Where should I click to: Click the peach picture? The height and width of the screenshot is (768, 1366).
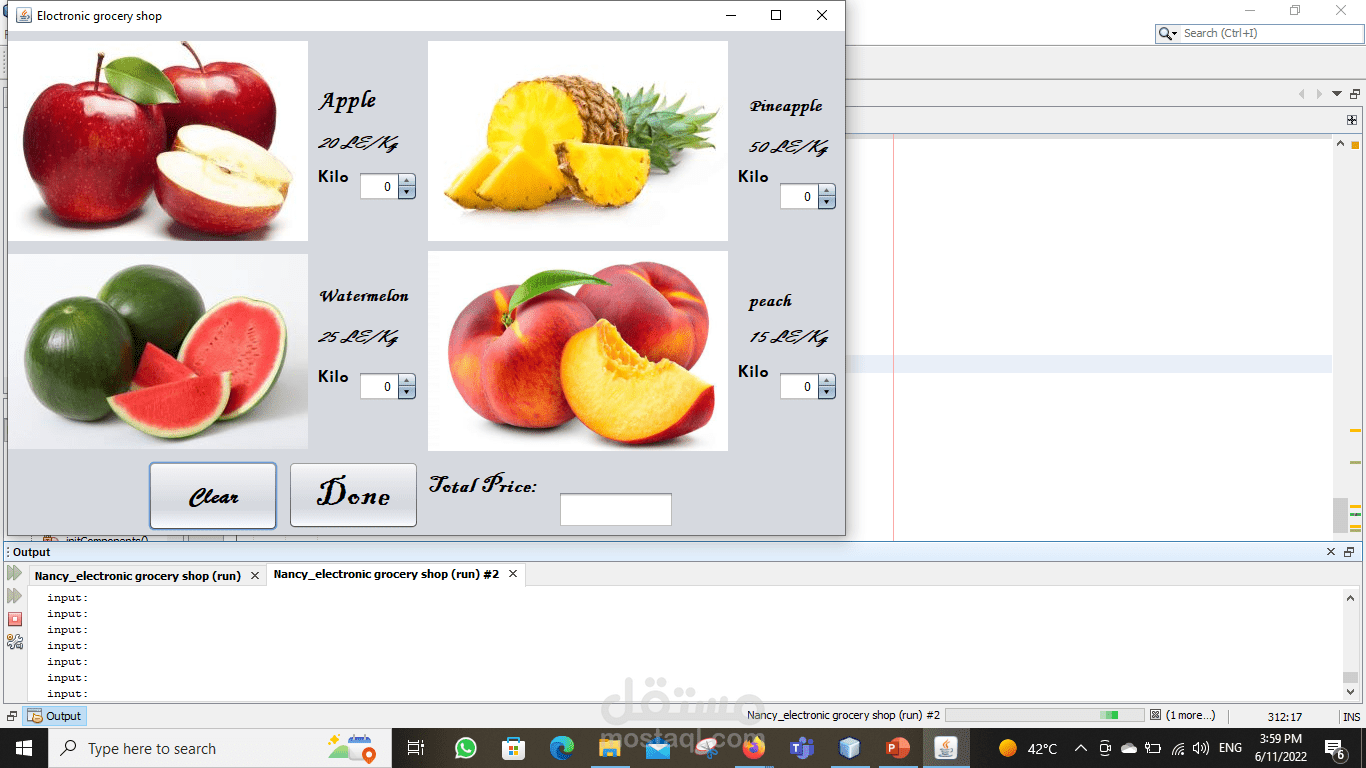578,351
